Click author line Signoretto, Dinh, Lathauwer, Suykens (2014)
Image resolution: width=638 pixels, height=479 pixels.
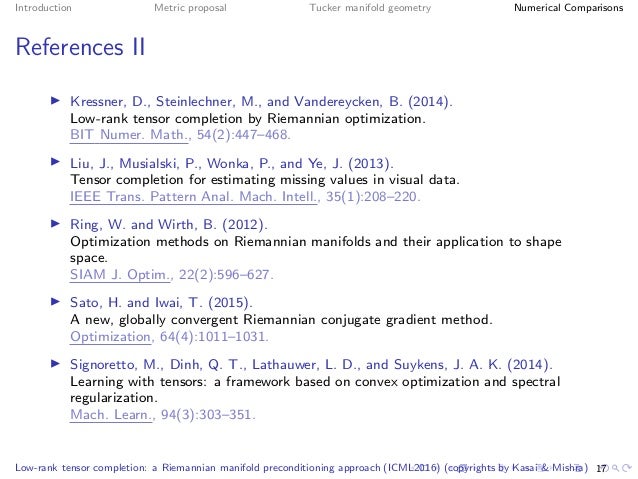pos(311,365)
